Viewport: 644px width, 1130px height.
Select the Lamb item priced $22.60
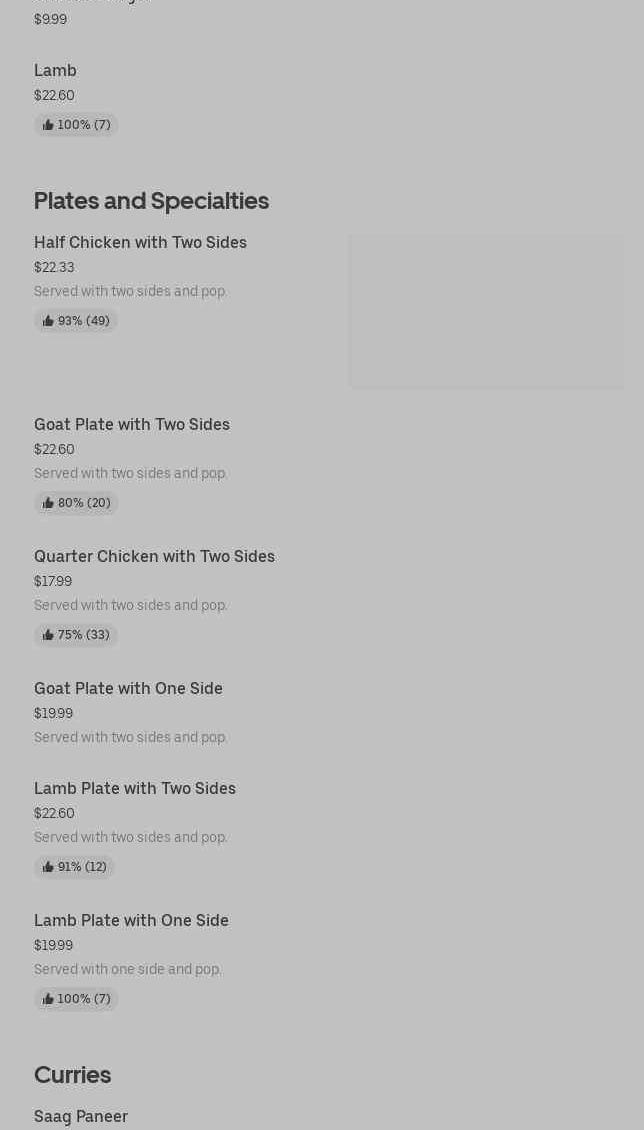point(55,70)
